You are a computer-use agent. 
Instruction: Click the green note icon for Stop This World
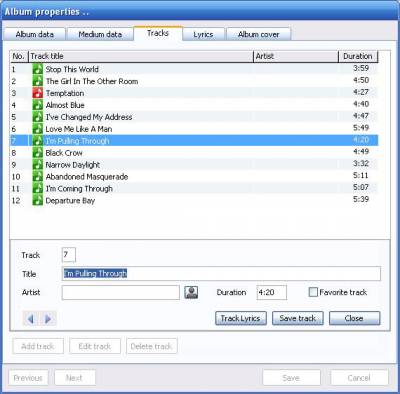tap(38, 69)
